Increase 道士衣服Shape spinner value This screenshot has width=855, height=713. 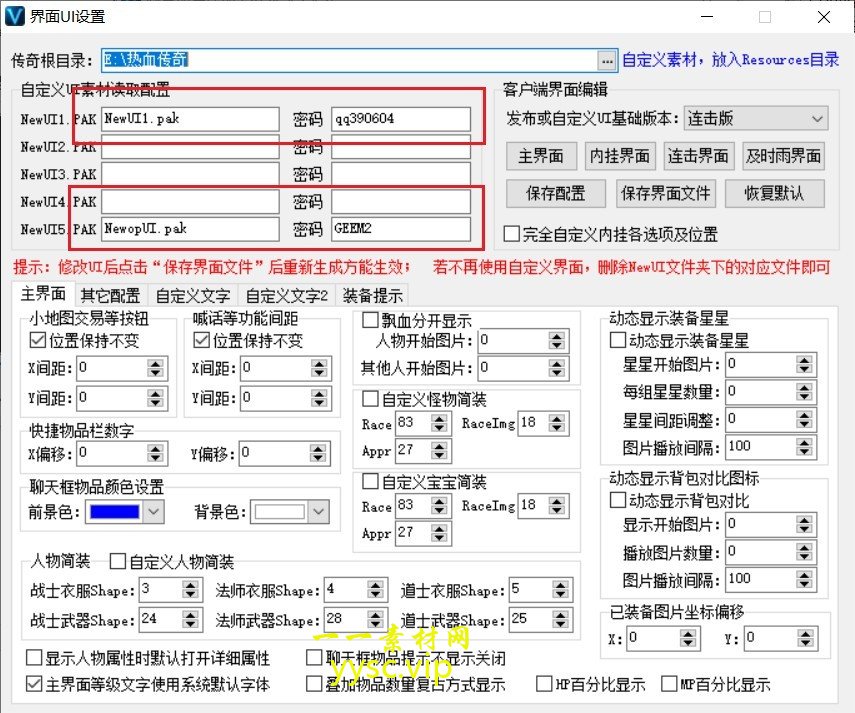561,585
